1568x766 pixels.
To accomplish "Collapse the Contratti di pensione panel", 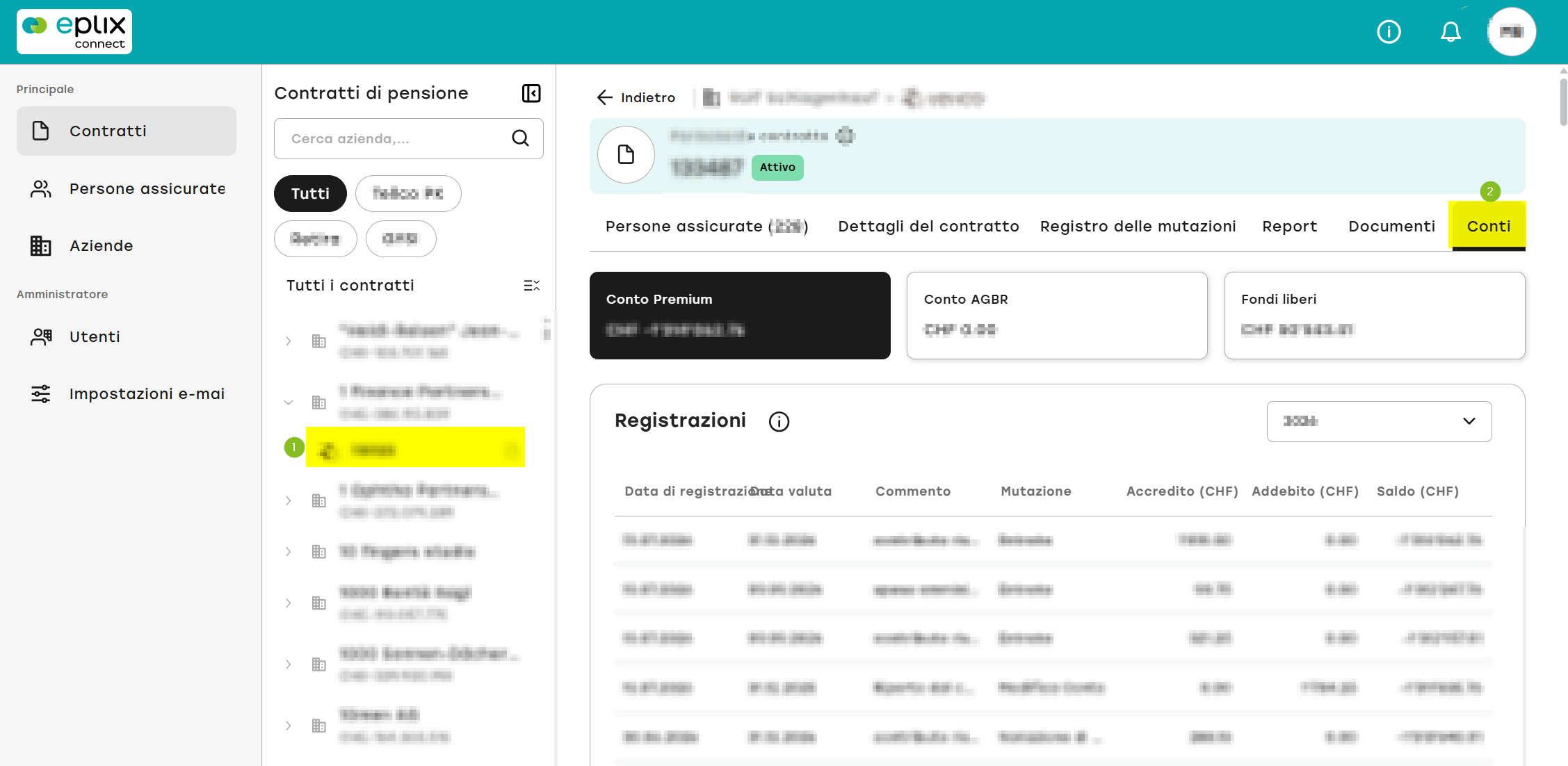I will tap(531, 93).
